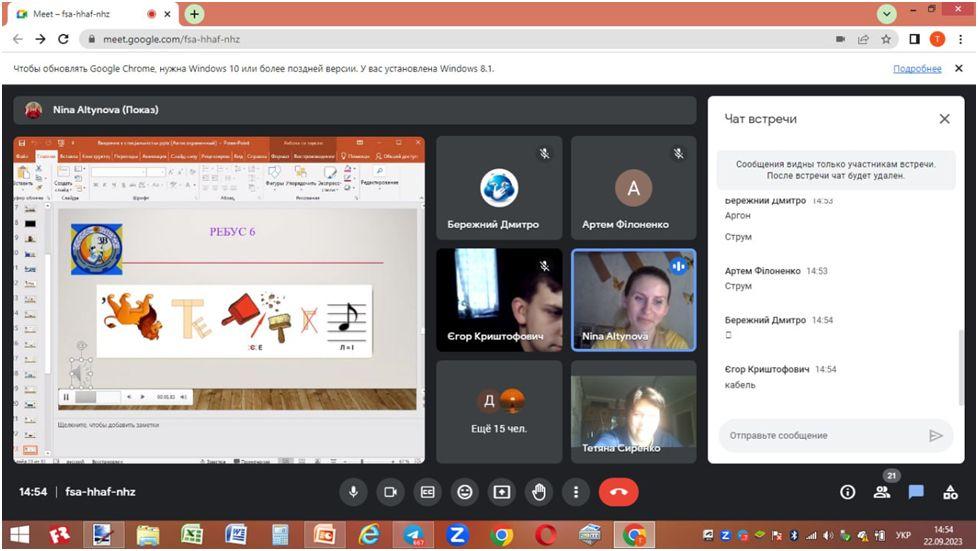The image size is (978, 551).
Task: Click volume icon in slide audio player
Action: 183,397
